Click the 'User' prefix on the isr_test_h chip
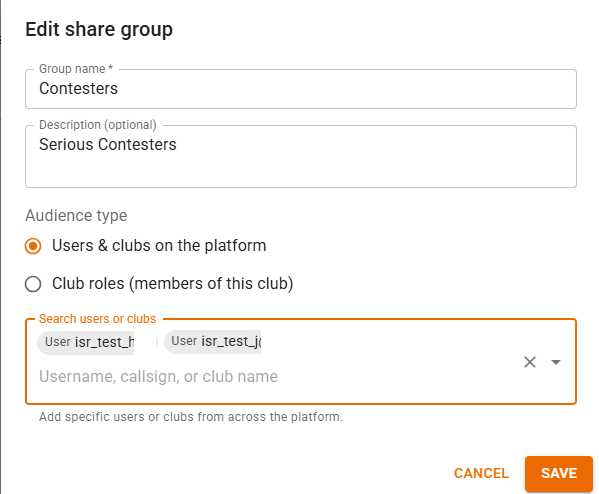 (x=58, y=342)
